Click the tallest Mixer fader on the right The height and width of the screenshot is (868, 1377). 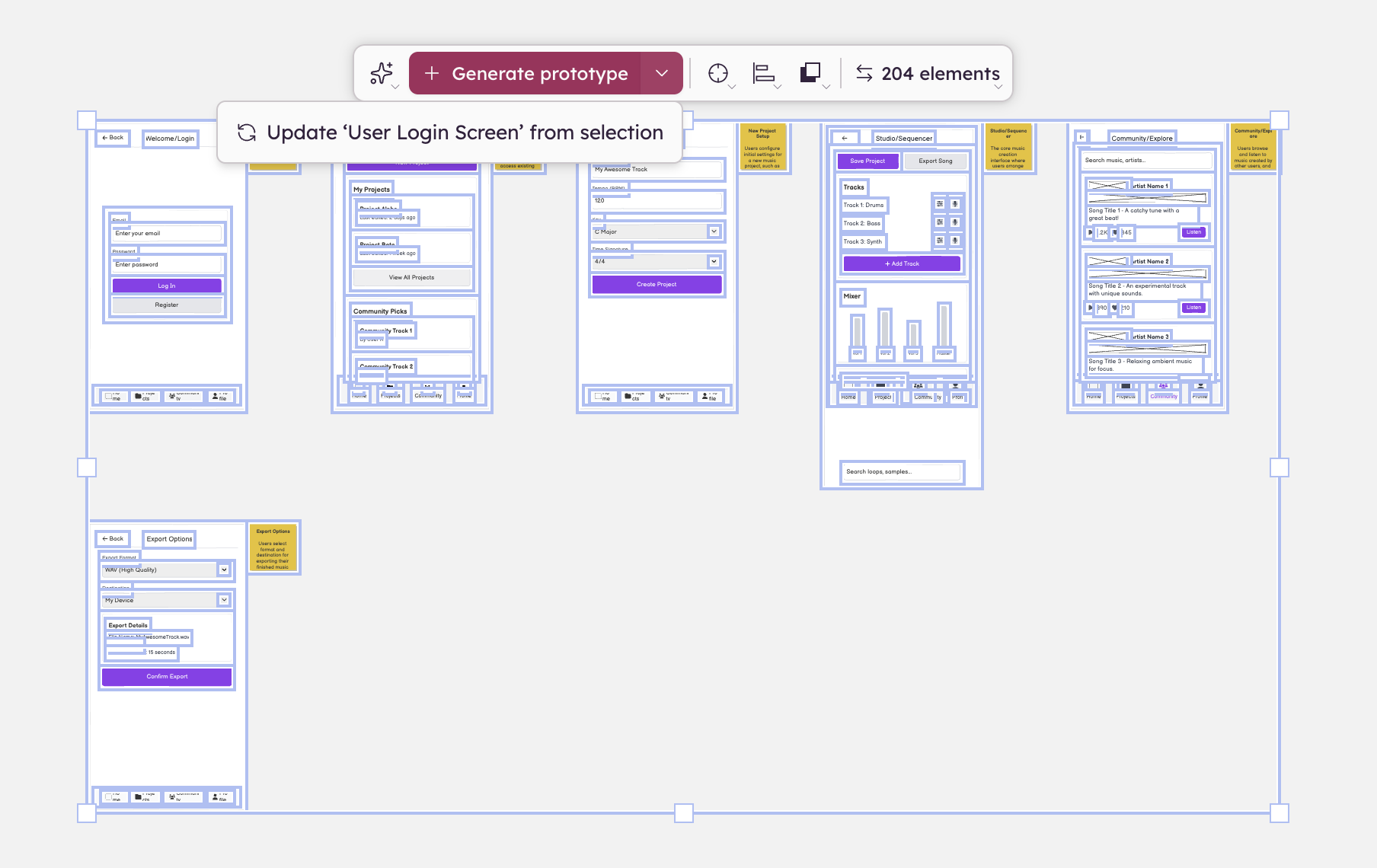pyautogui.click(x=944, y=327)
